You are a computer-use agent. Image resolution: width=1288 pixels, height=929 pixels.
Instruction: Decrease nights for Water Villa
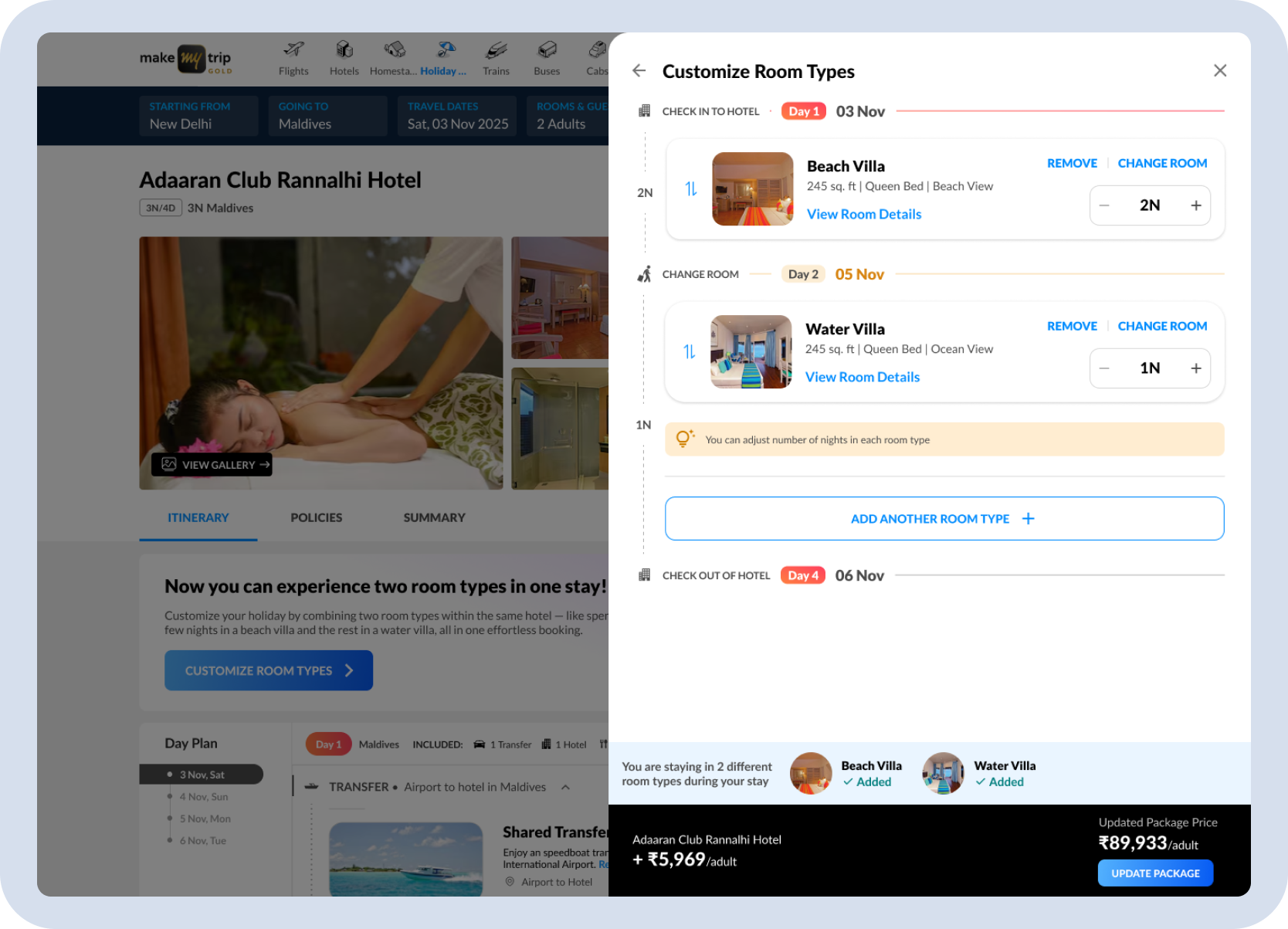1104,368
